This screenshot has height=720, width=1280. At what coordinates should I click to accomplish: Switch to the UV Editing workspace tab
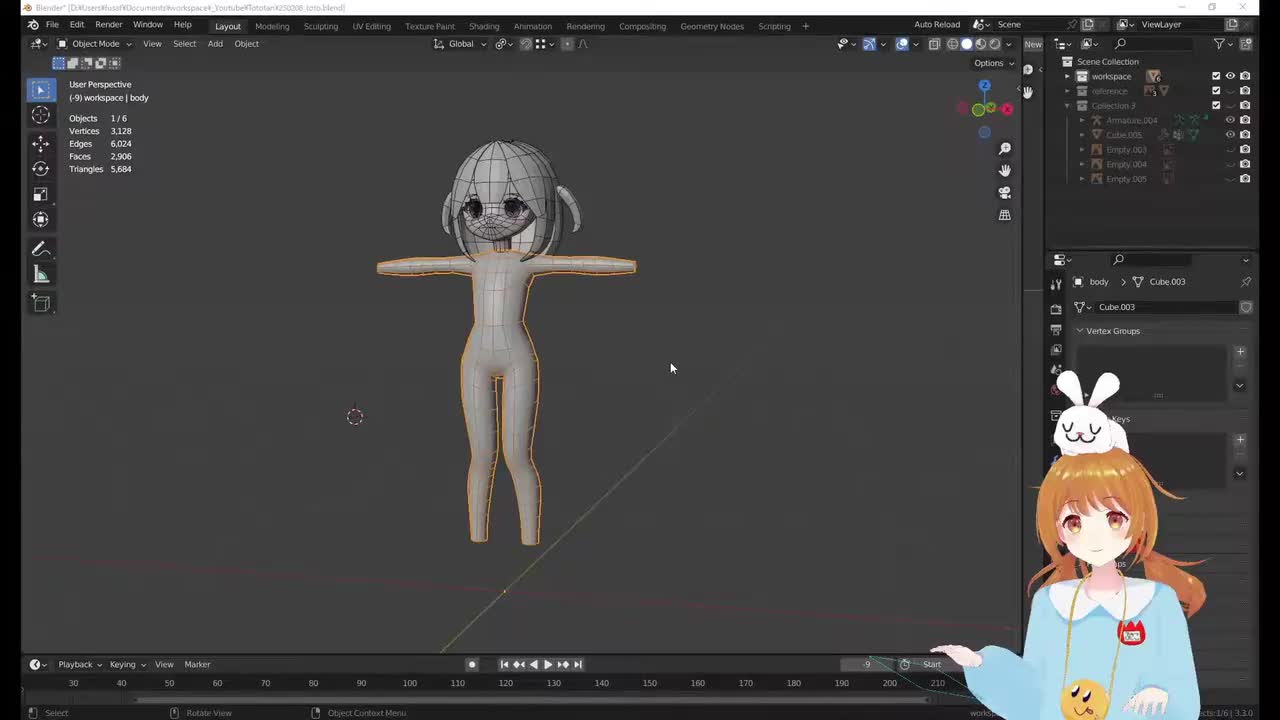click(371, 26)
